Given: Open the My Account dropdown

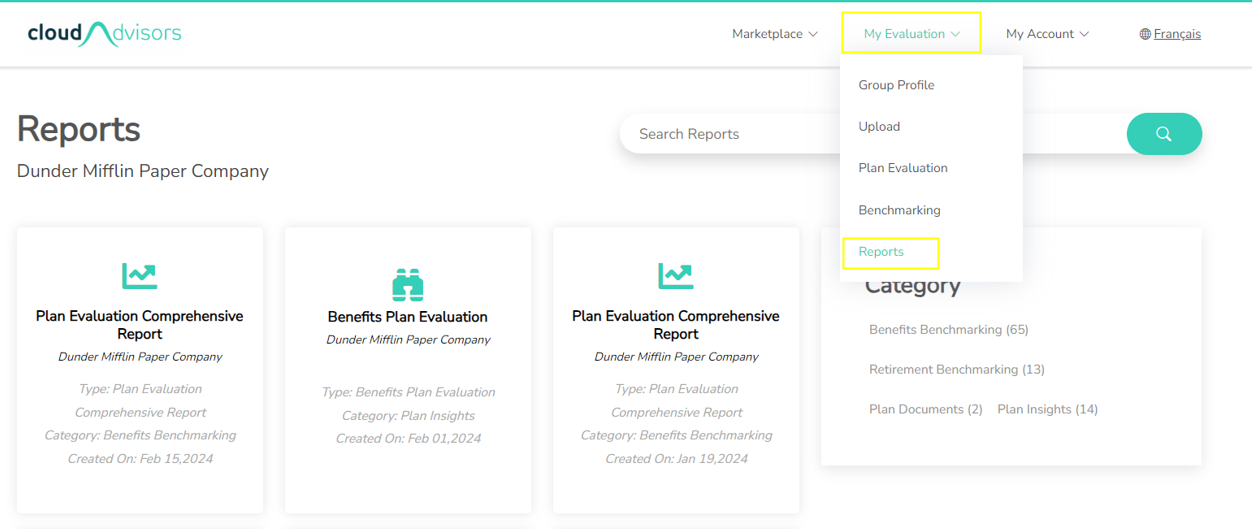Looking at the screenshot, I should point(1047,34).
